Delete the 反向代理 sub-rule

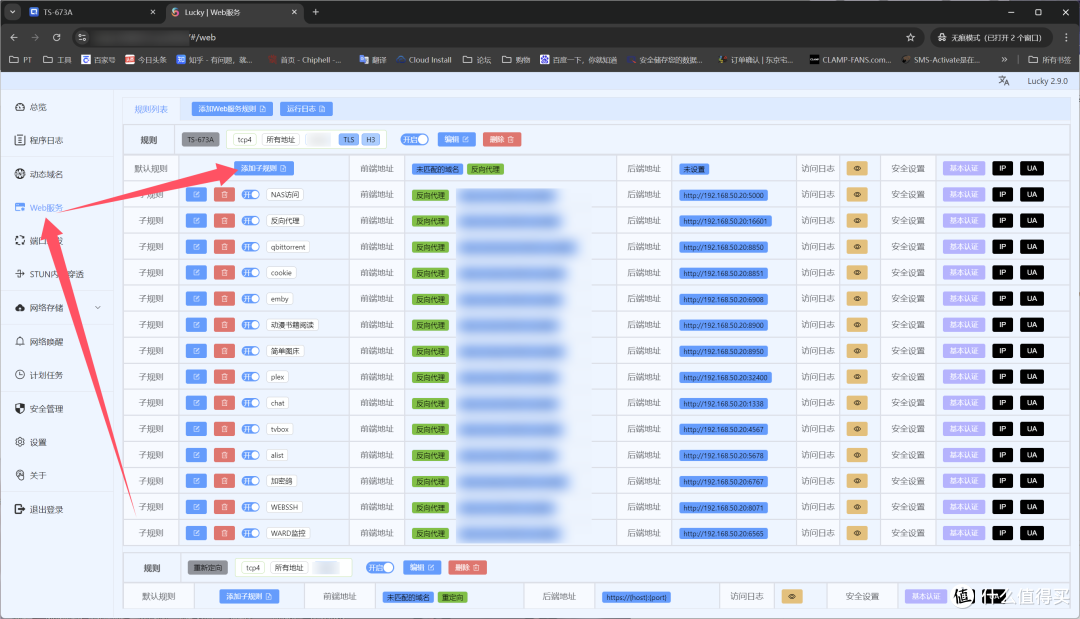224,221
